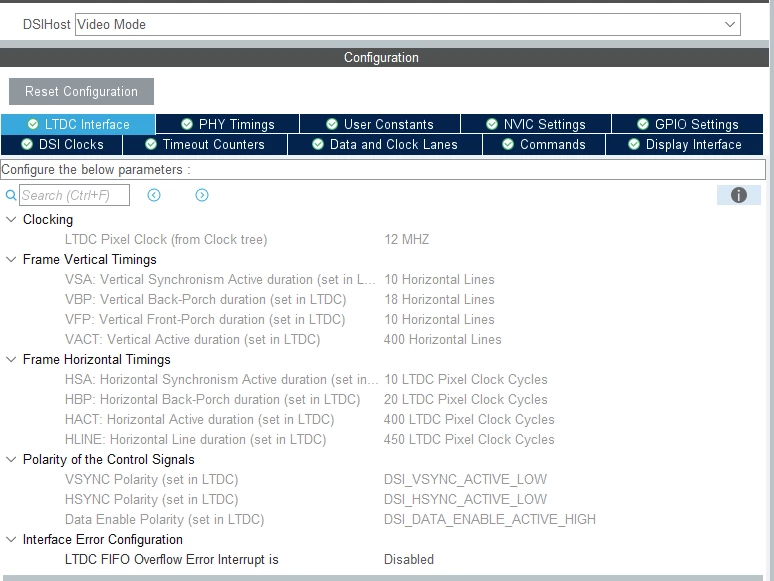The height and width of the screenshot is (581, 774).
Task: Click the green check icon on GPIO Settings
Action: point(643,124)
